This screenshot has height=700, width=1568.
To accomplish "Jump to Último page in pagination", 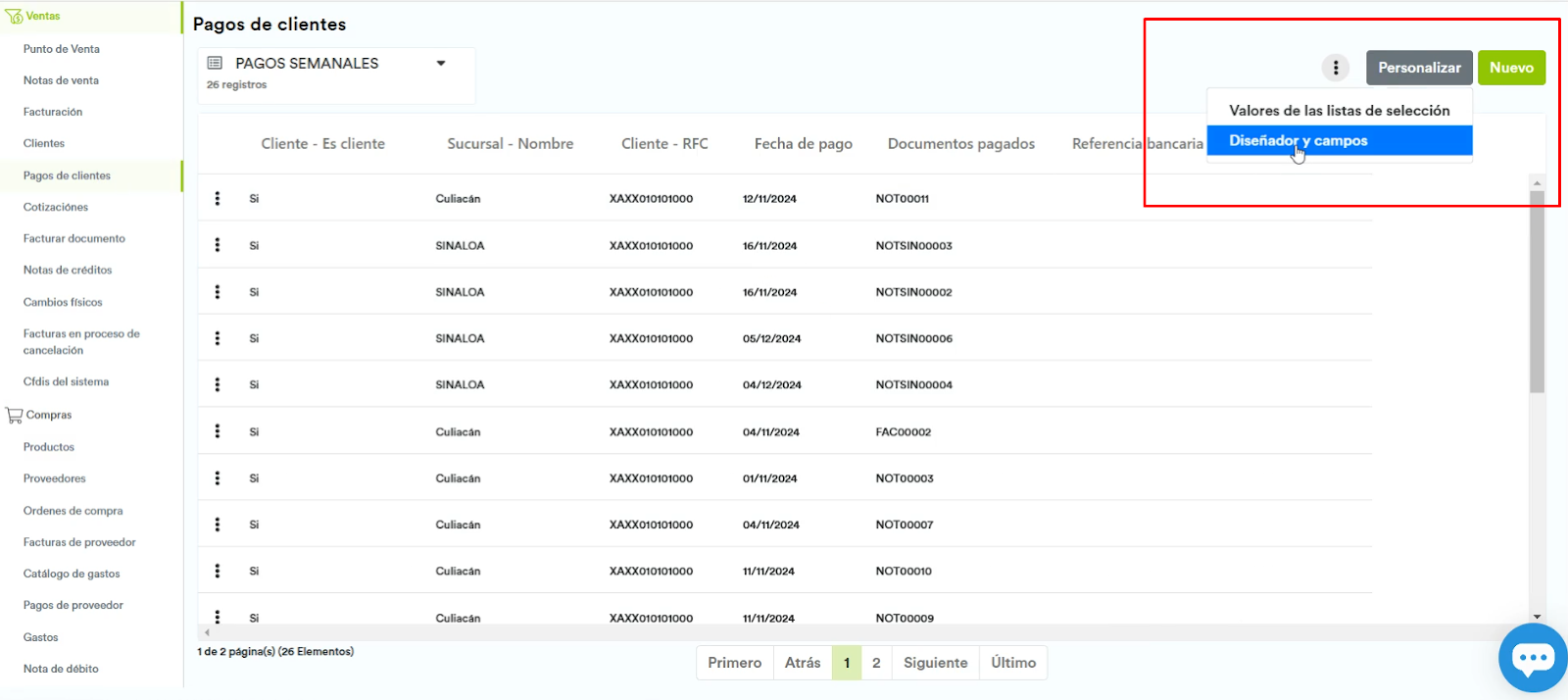I will [x=1012, y=663].
